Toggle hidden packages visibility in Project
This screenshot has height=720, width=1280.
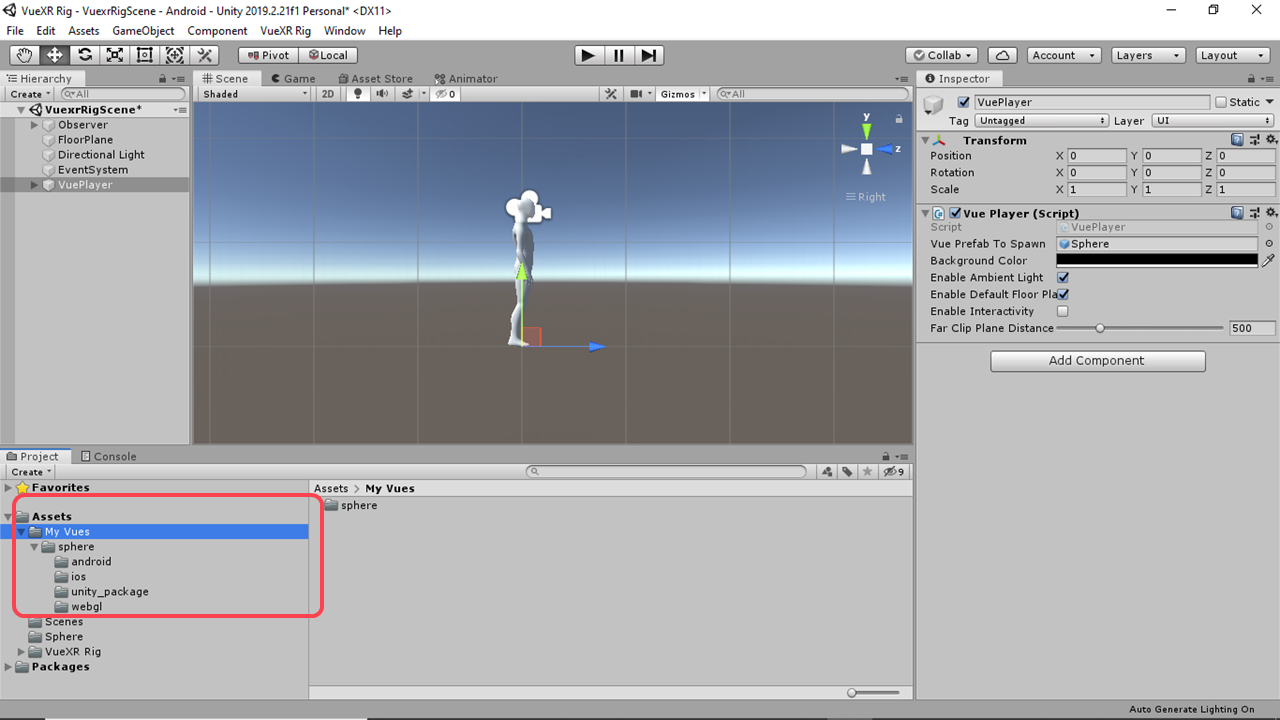pos(894,472)
